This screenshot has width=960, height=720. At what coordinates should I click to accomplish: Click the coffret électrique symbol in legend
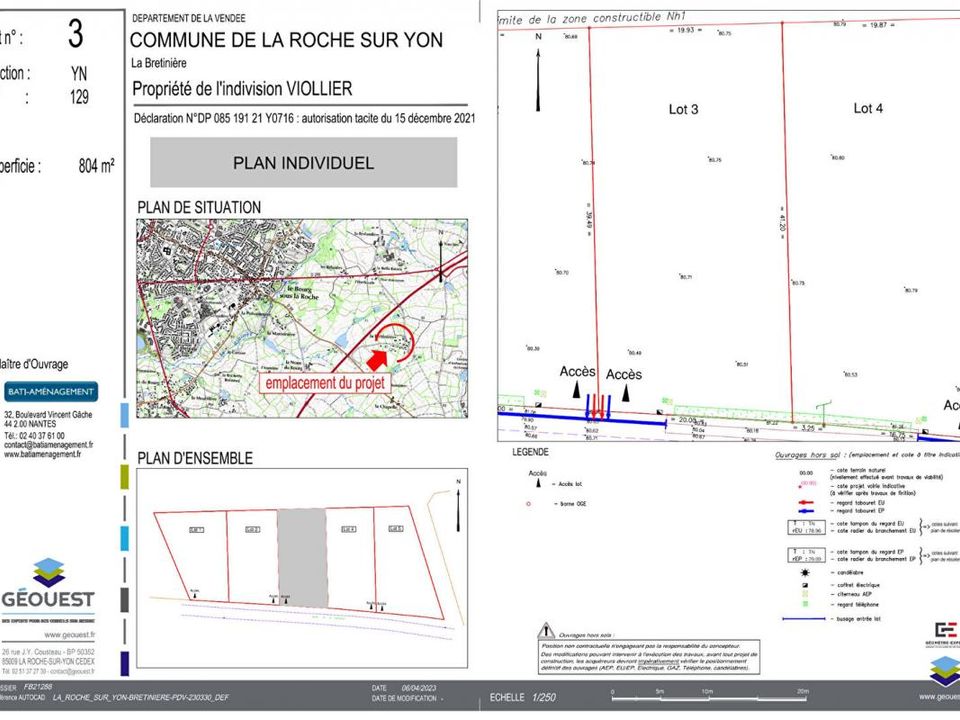(805, 585)
